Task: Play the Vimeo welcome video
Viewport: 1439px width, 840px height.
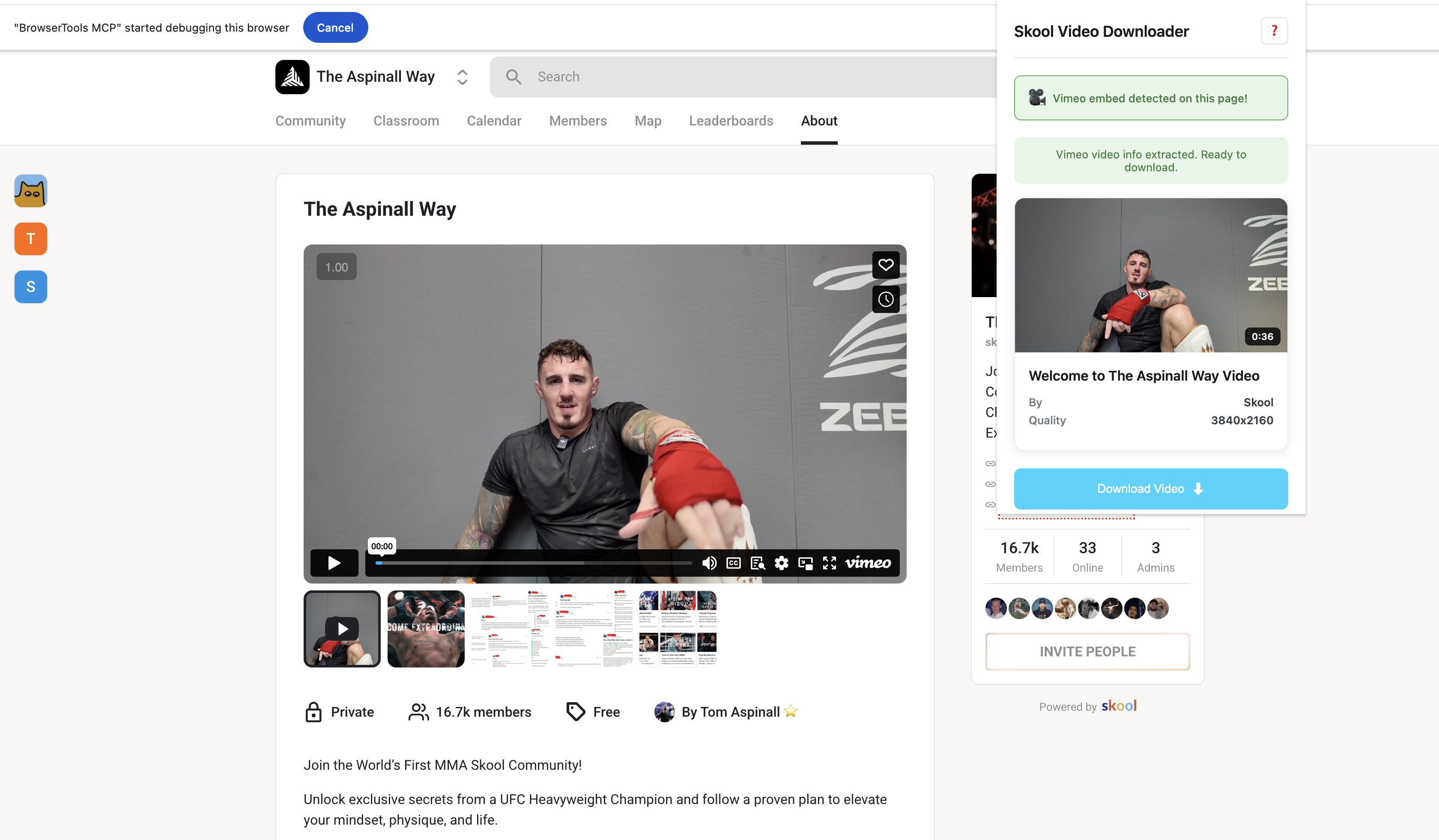Action: 334,563
